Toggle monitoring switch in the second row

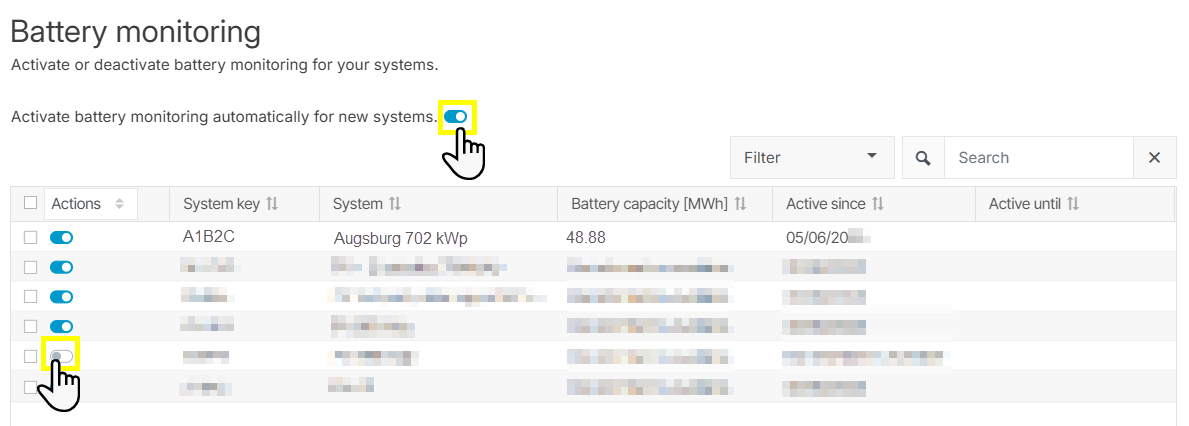[61, 267]
